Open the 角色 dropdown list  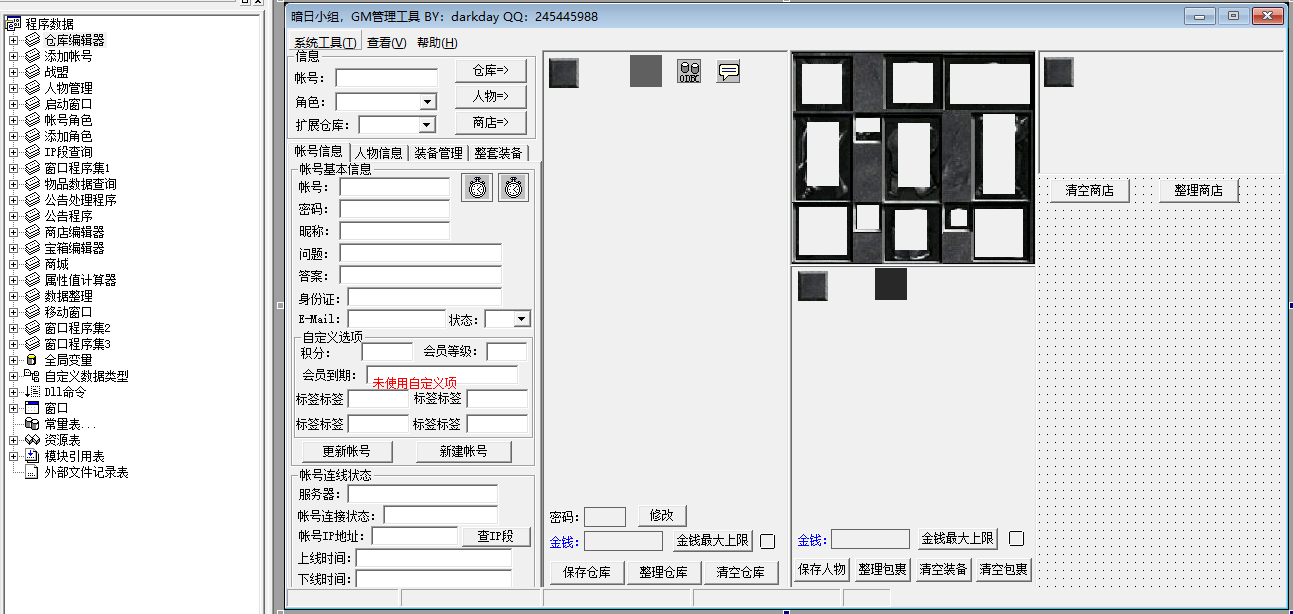427,102
